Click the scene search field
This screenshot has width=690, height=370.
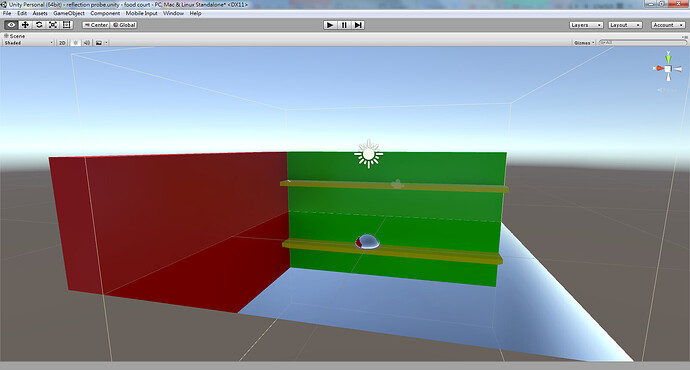(643, 43)
